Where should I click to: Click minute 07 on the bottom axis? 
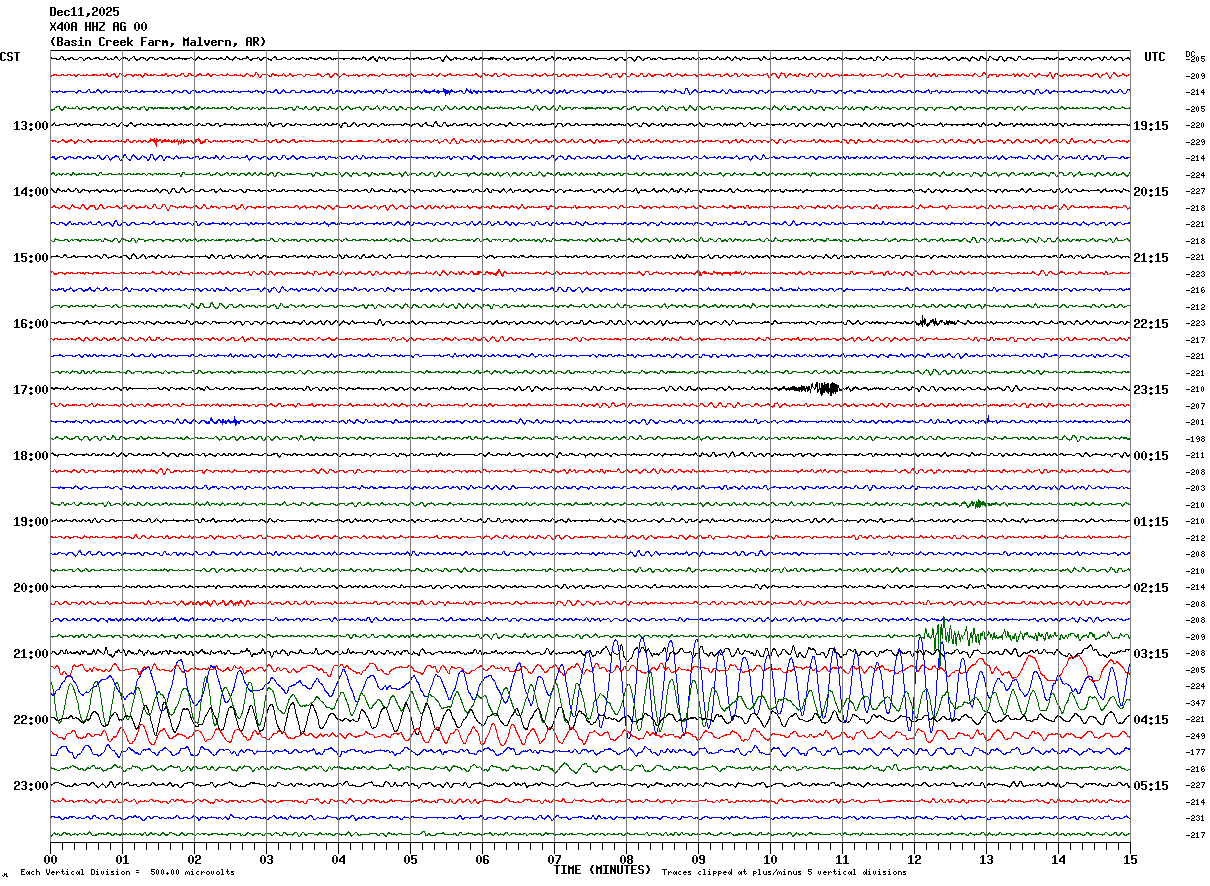click(554, 859)
